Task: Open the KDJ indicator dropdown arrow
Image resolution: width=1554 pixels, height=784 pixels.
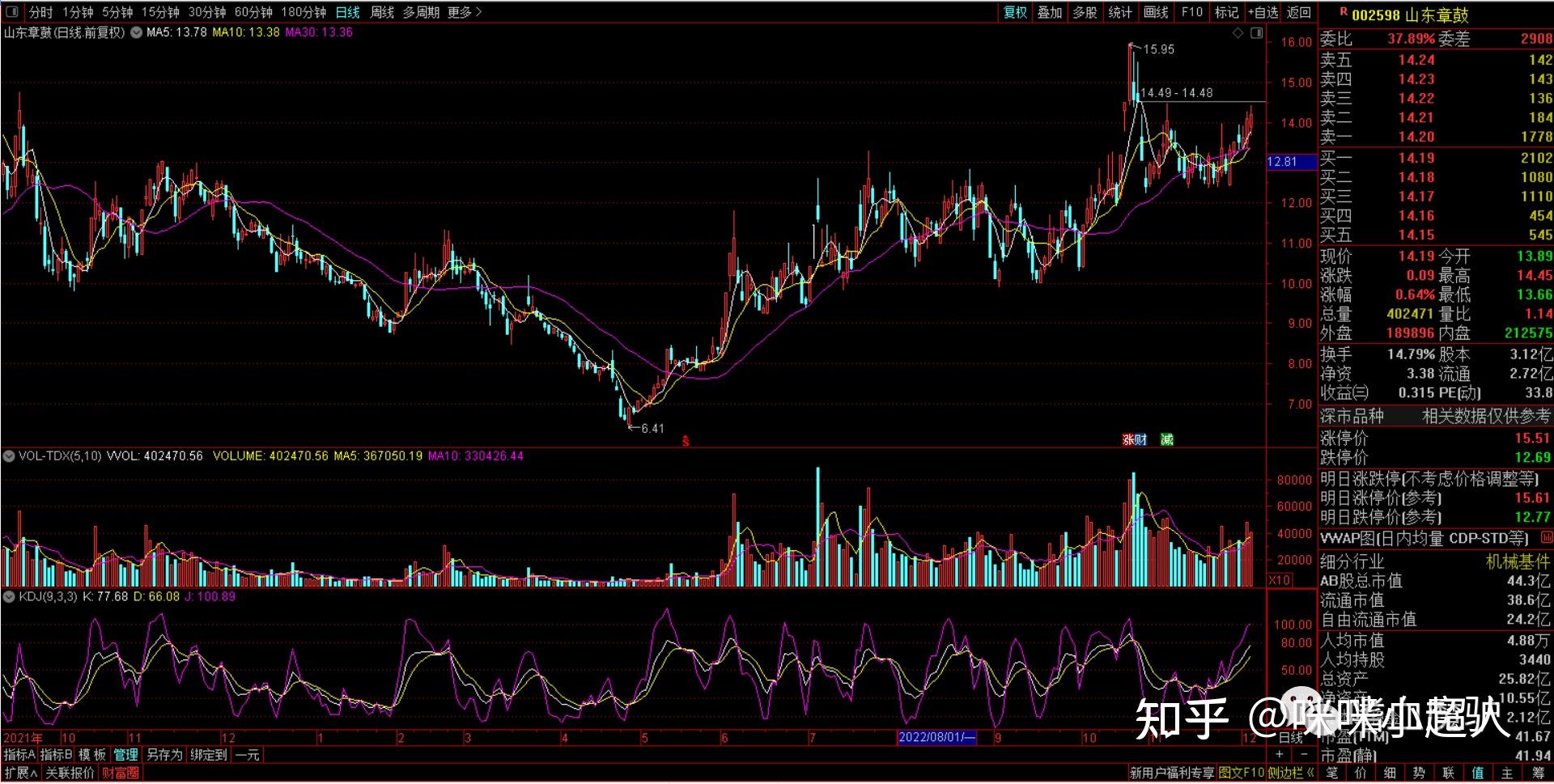Action: coord(9,597)
